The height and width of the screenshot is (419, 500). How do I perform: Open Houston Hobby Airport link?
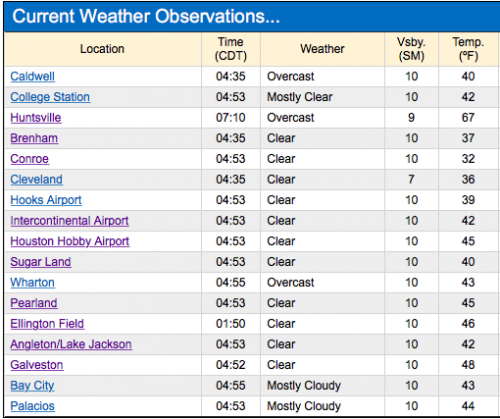[x=70, y=241]
